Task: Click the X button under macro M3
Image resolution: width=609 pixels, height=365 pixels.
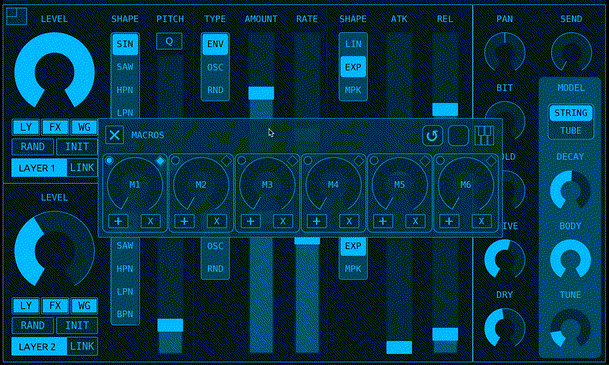Action: click(283, 221)
